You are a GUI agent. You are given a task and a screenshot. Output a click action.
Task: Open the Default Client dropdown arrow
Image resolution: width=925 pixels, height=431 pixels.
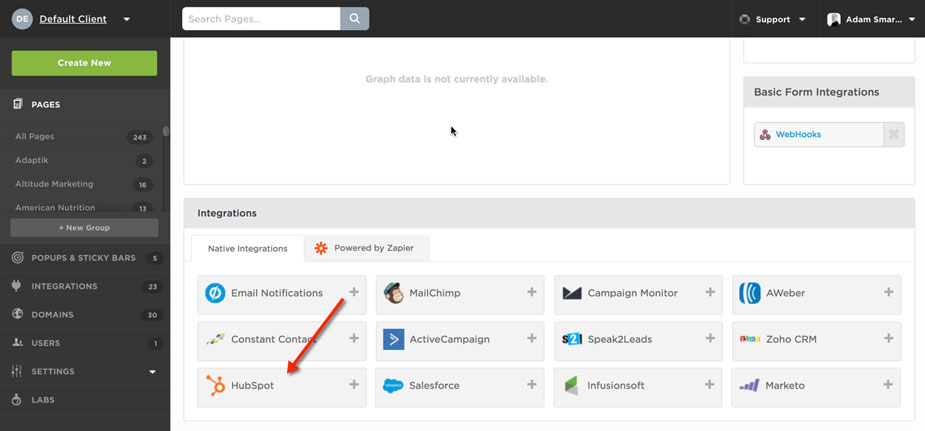point(126,19)
